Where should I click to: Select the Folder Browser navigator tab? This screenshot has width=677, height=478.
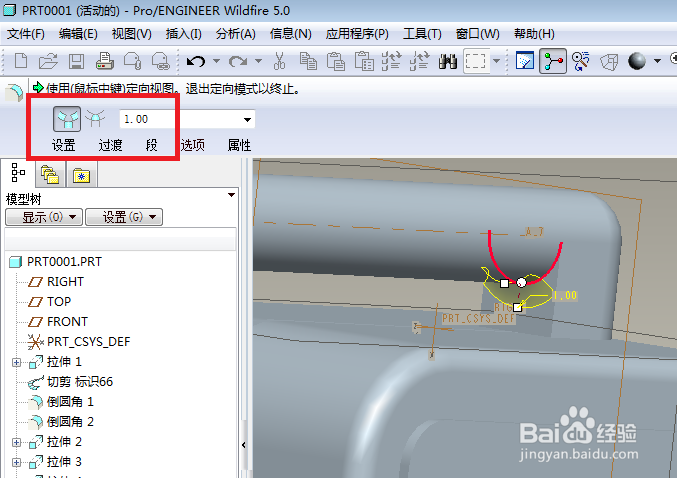click(x=51, y=174)
